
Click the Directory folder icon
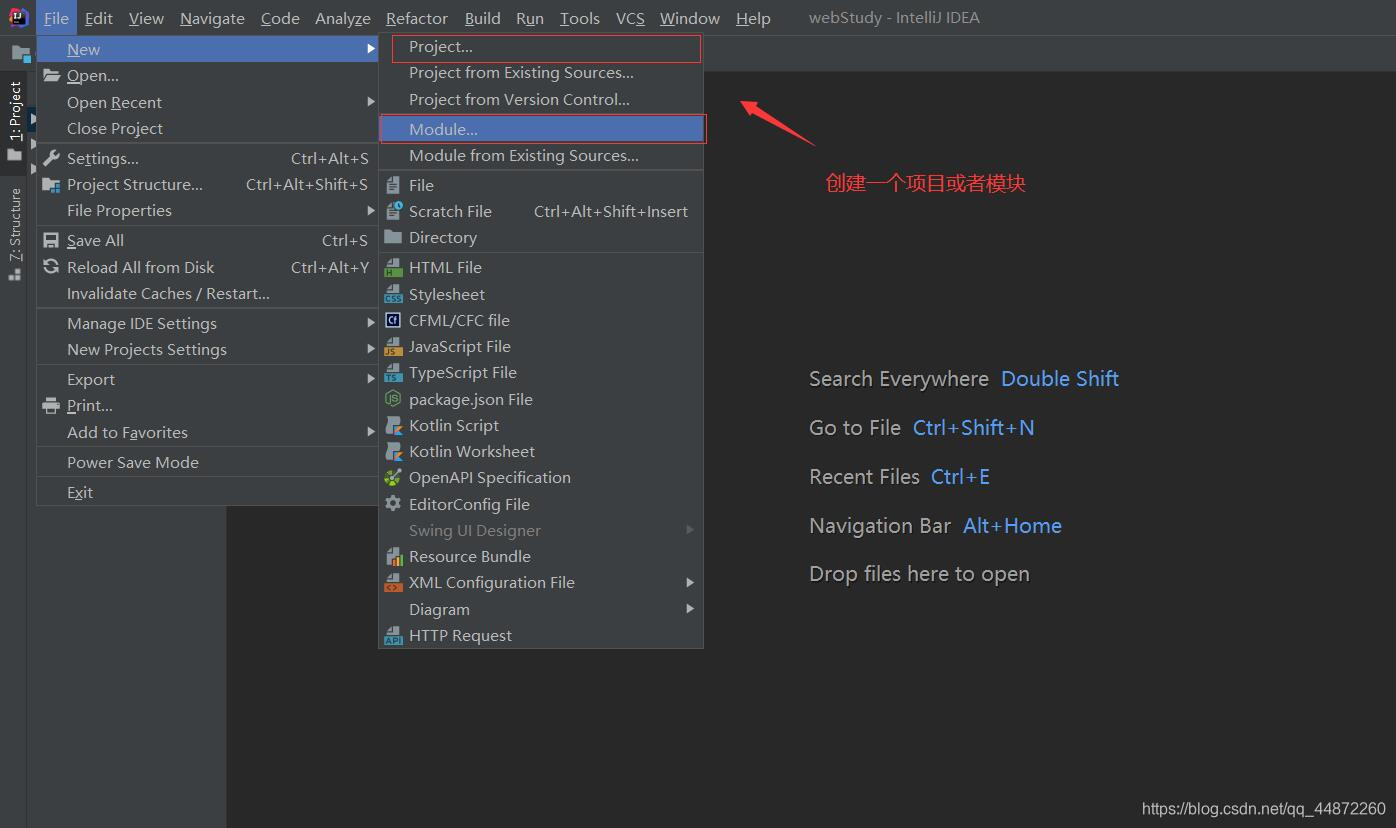393,237
